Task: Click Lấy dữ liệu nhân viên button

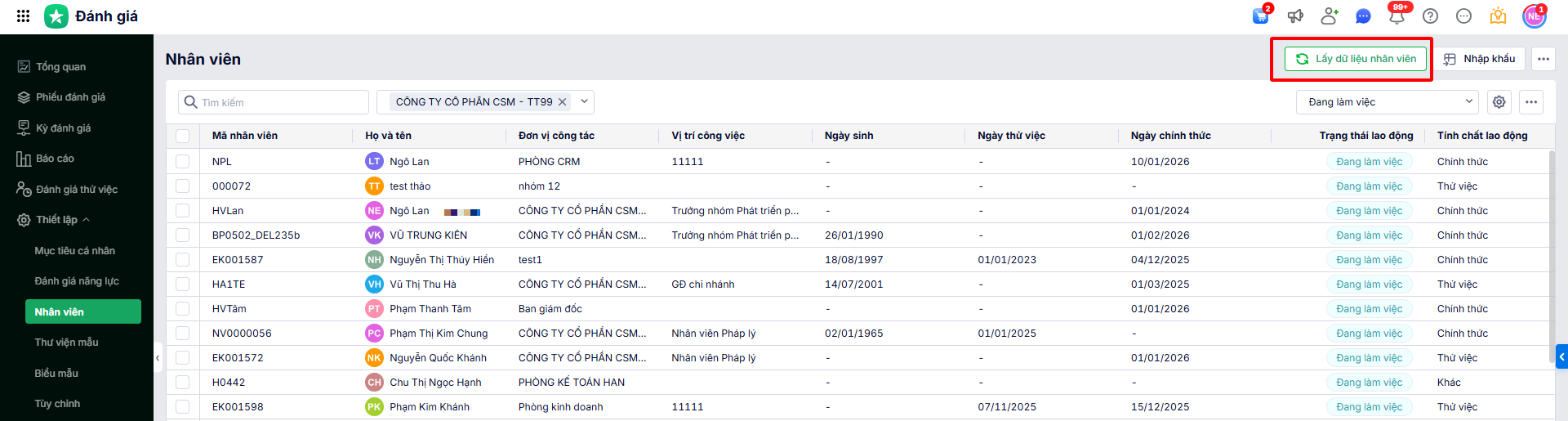Action: point(1356,59)
